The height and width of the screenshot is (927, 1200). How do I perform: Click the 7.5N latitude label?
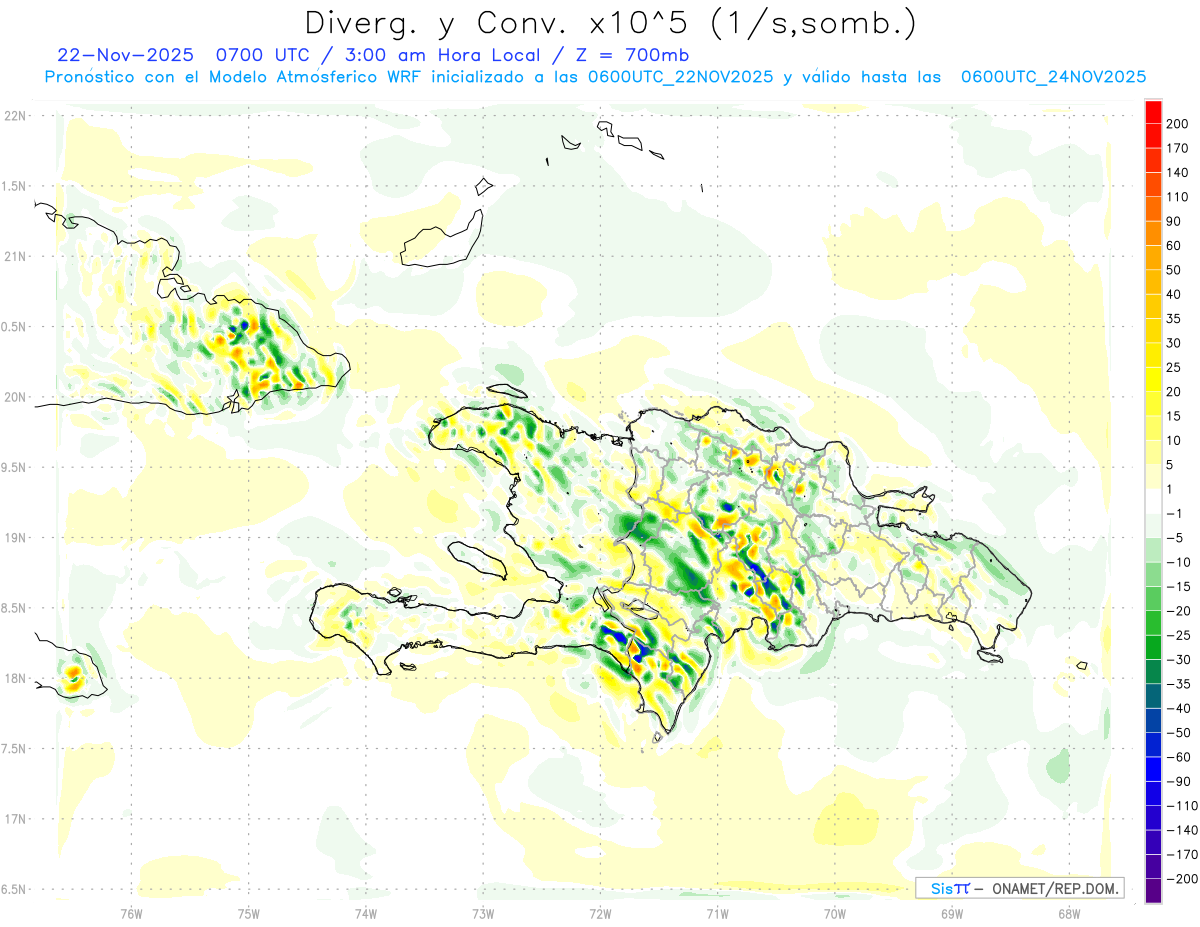point(14,749)
